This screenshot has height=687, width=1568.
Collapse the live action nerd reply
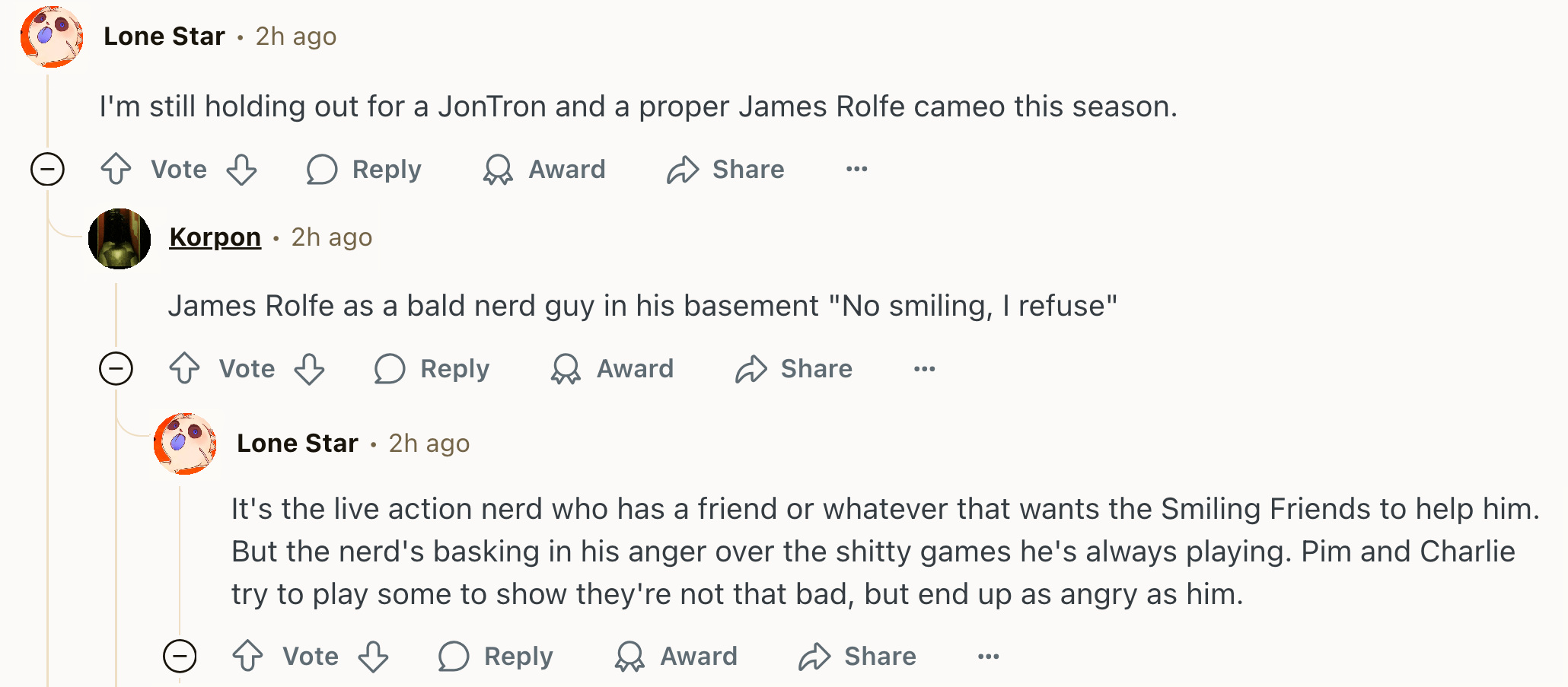[180, 656]
